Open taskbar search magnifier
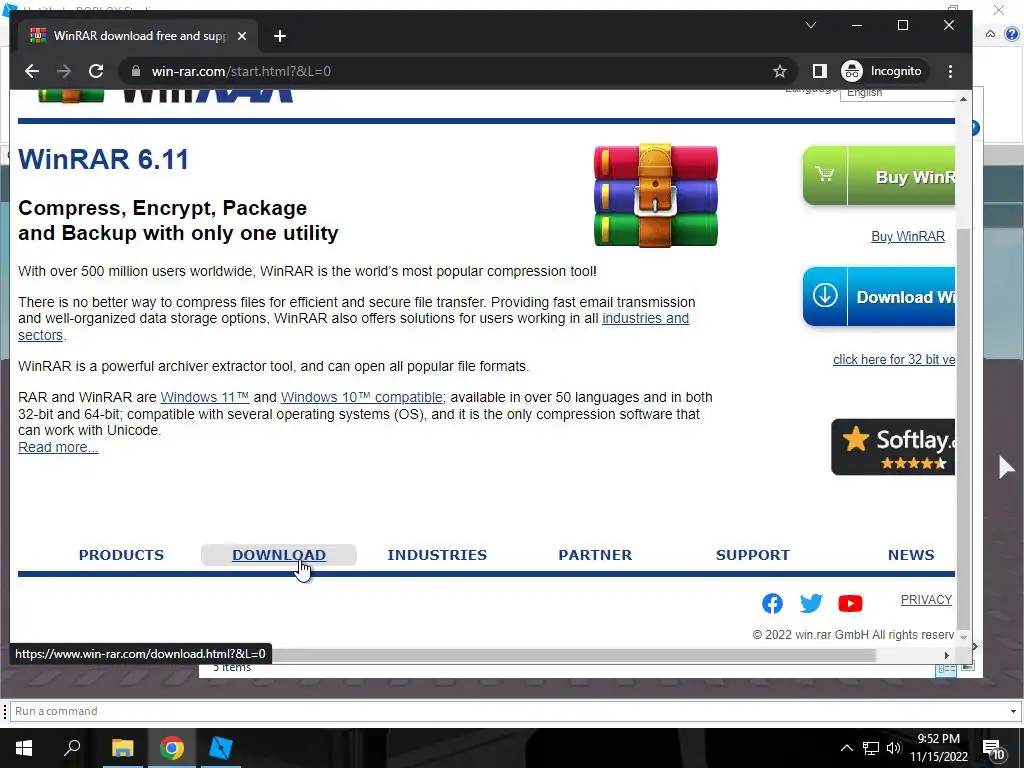The height and width of the screenshot is (768, 1024). click(72, 748)
